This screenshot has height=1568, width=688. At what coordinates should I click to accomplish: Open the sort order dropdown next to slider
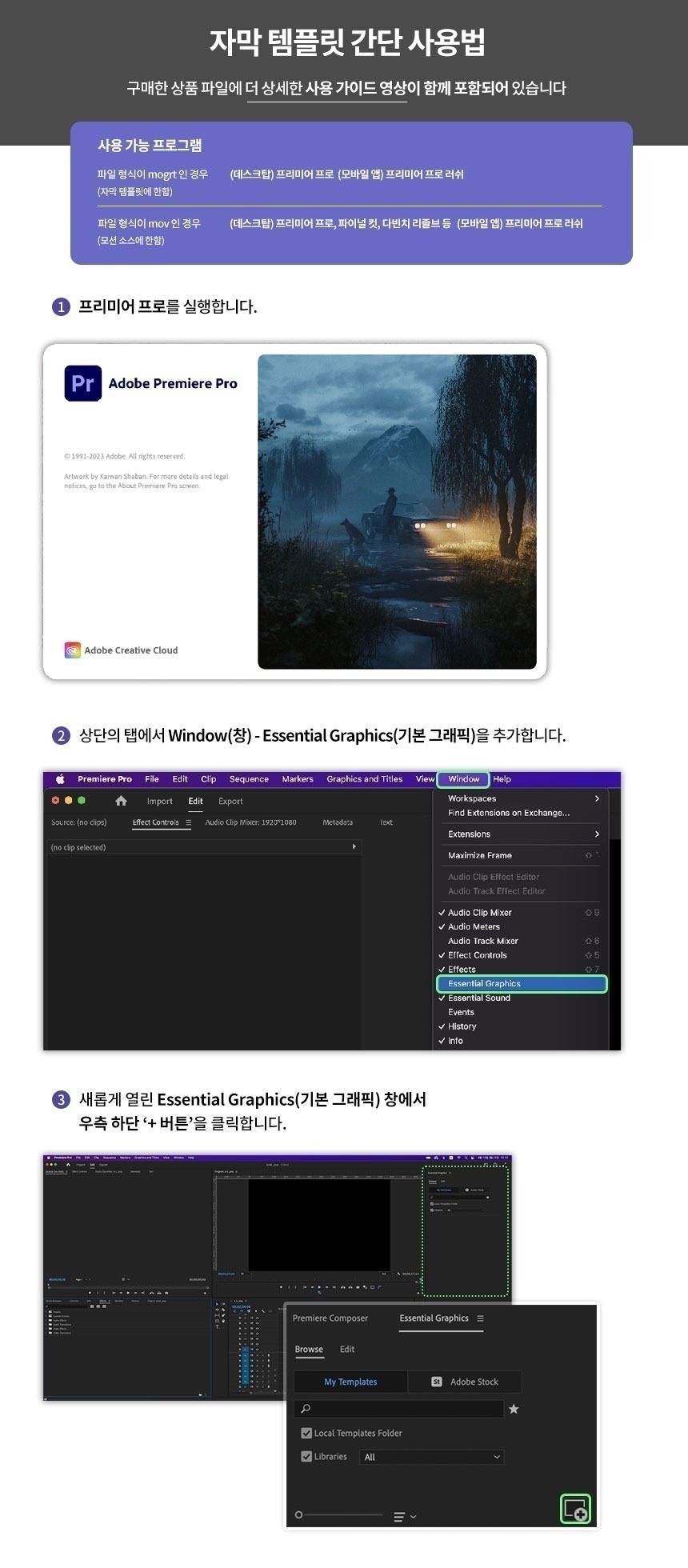(405, 1516)
